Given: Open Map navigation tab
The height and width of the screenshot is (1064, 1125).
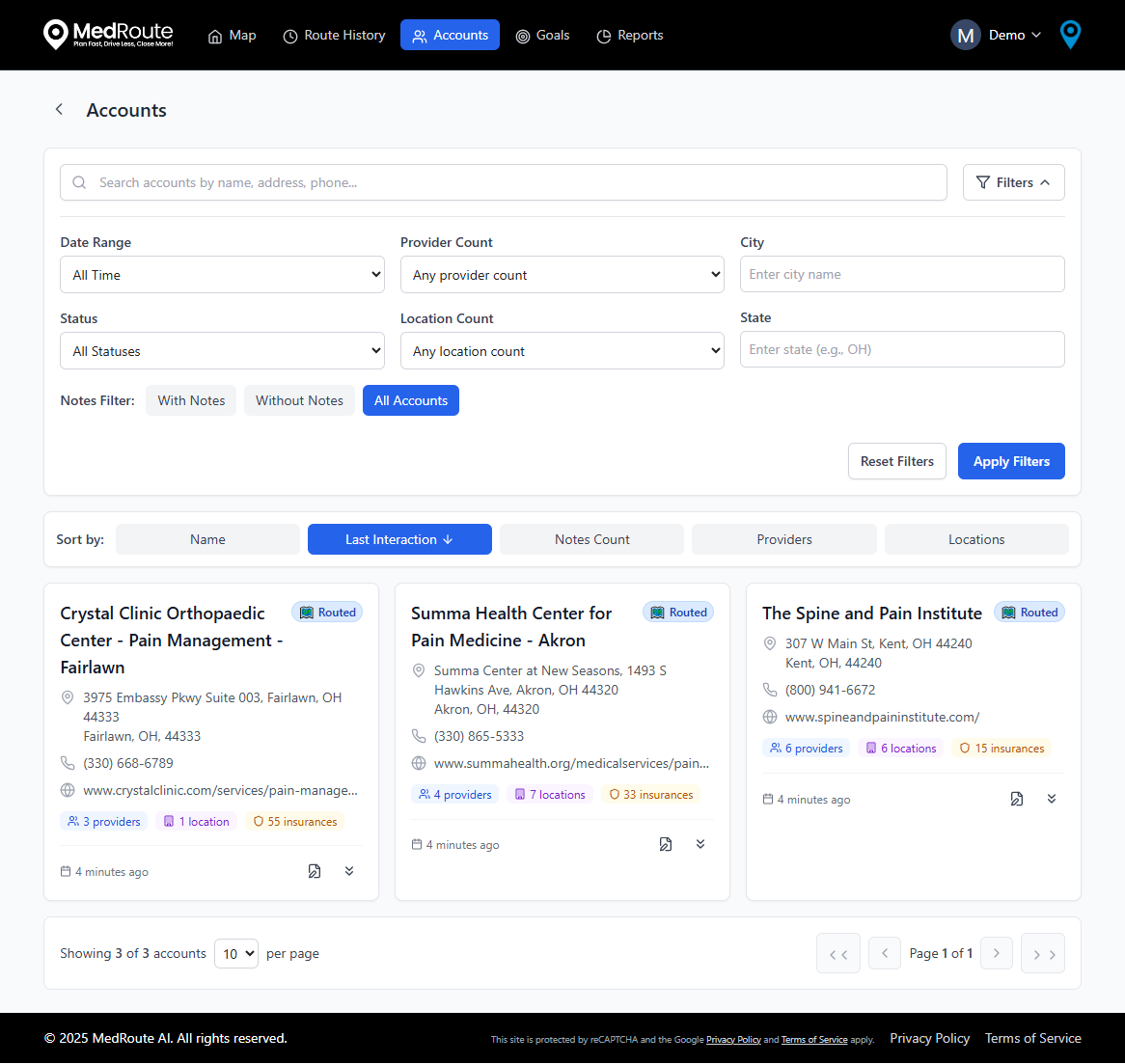Looking at the screenshot, I should pos(232,35).
